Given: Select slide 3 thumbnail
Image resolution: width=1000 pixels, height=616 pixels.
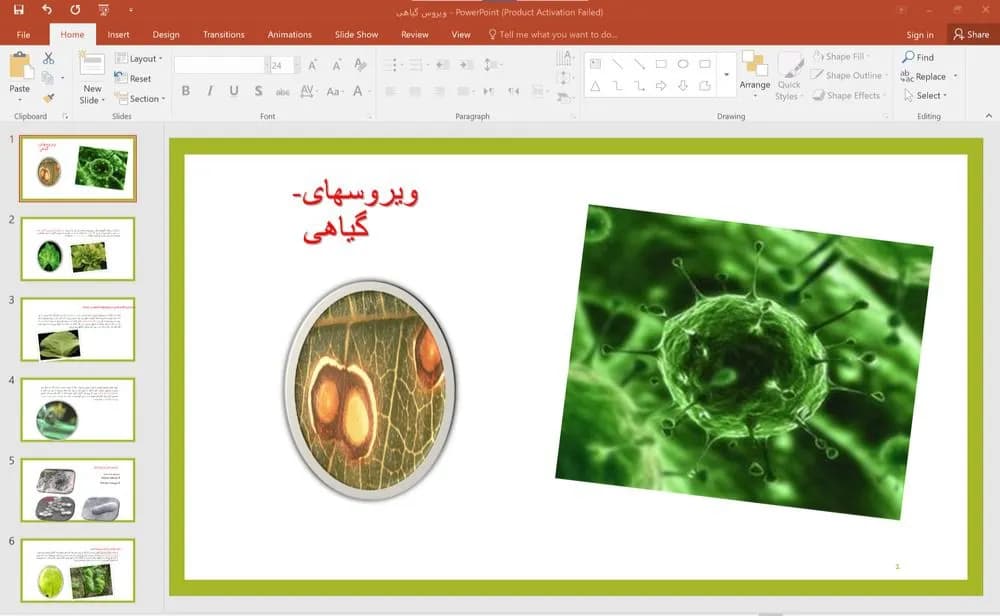Looking at the screenshot, I should point(78,329).
